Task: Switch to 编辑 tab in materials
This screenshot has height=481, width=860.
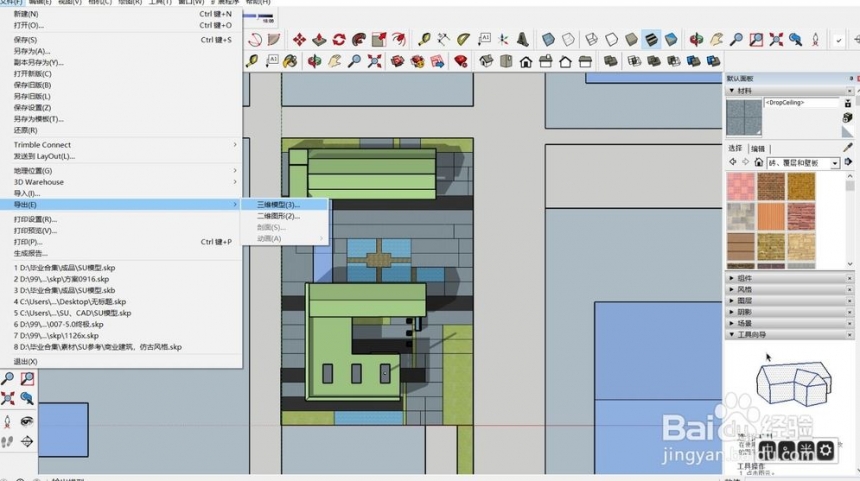Action: [x=758, y=149]
